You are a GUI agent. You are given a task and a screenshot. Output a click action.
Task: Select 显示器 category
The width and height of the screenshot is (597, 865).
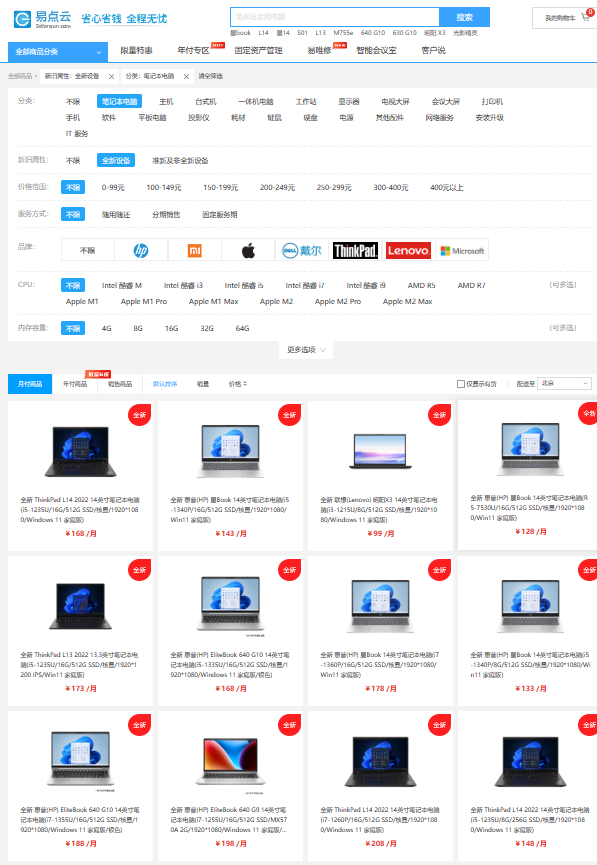pyautogui.click(x=349, y=102)
